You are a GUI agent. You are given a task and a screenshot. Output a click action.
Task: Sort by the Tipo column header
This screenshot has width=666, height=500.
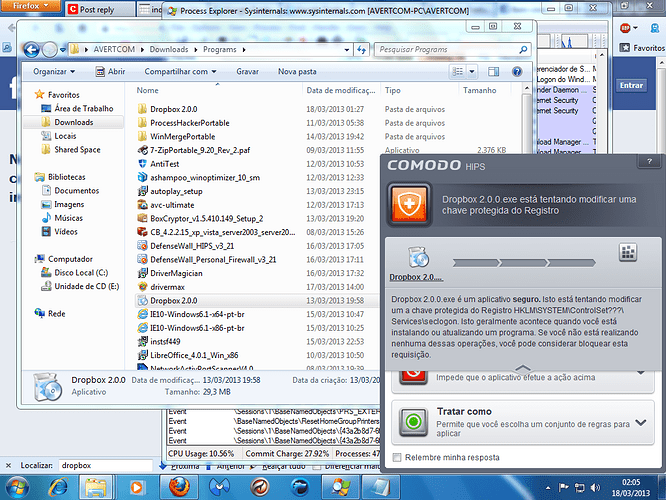tap(392, 90)
